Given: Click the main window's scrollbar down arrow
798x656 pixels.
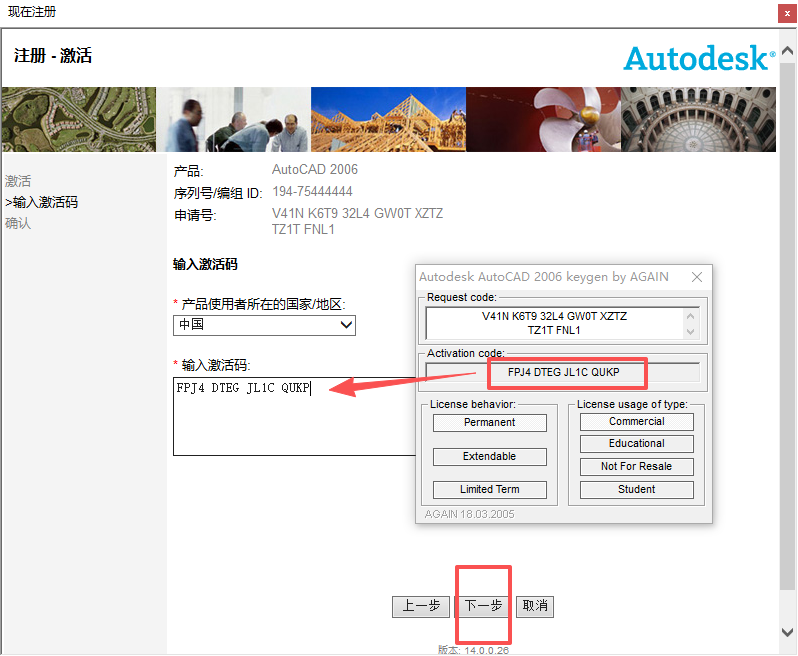Looking at the screenshot, I should pyautogui.click(x=787, y=631).
